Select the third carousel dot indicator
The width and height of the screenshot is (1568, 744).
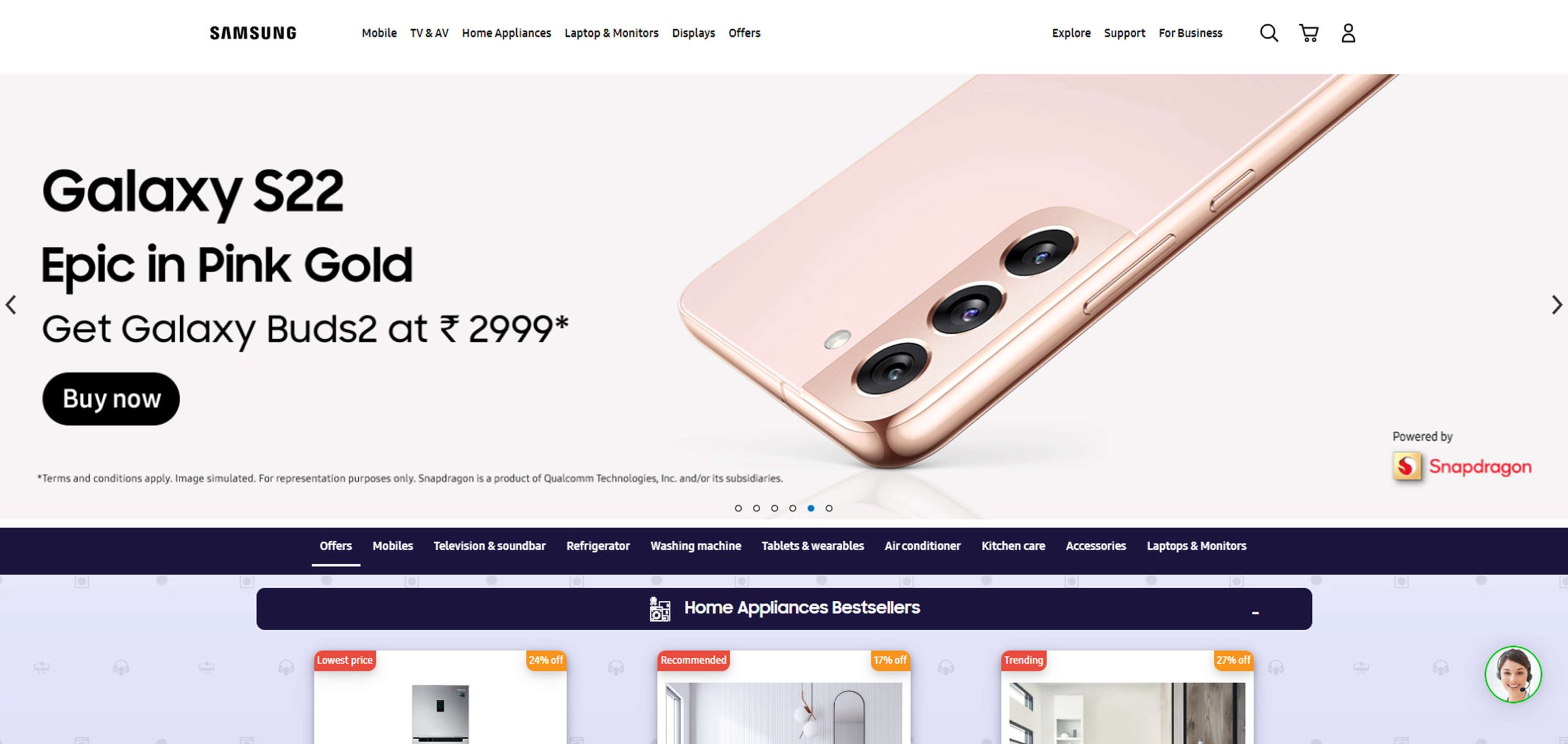(x=774, y=508)
